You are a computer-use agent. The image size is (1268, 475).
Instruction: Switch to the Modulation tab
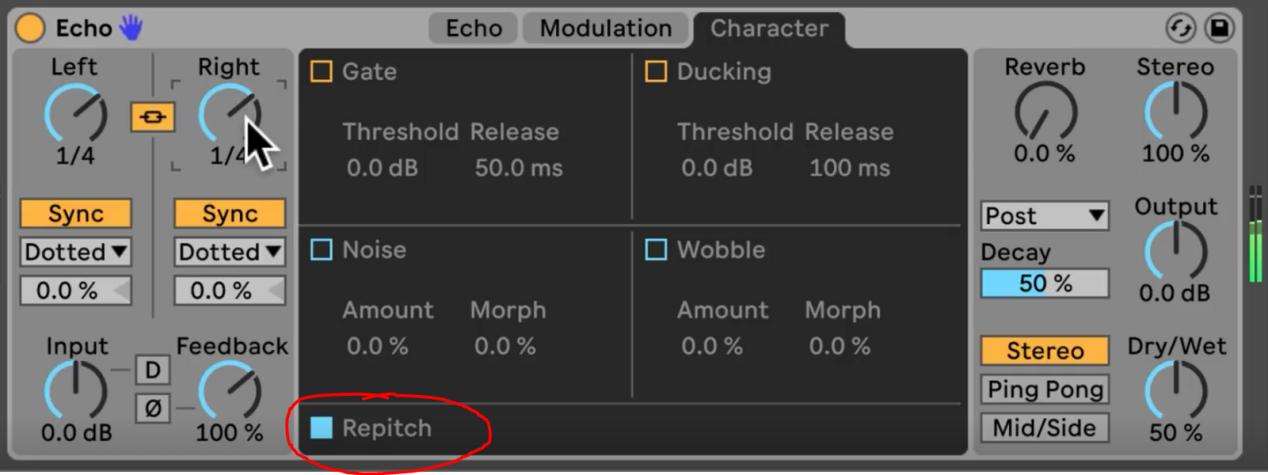tap(605, 28)
